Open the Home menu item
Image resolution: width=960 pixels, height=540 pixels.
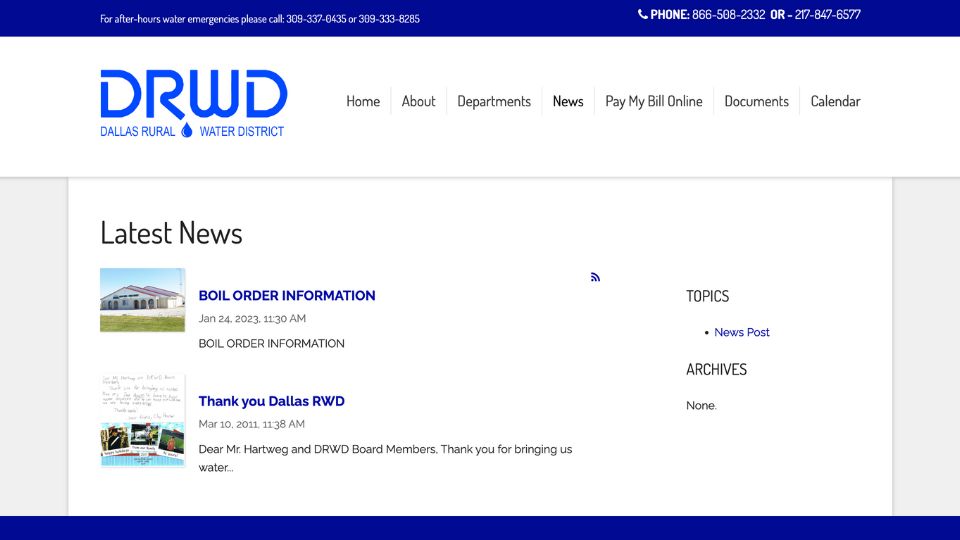click(363, 101)
